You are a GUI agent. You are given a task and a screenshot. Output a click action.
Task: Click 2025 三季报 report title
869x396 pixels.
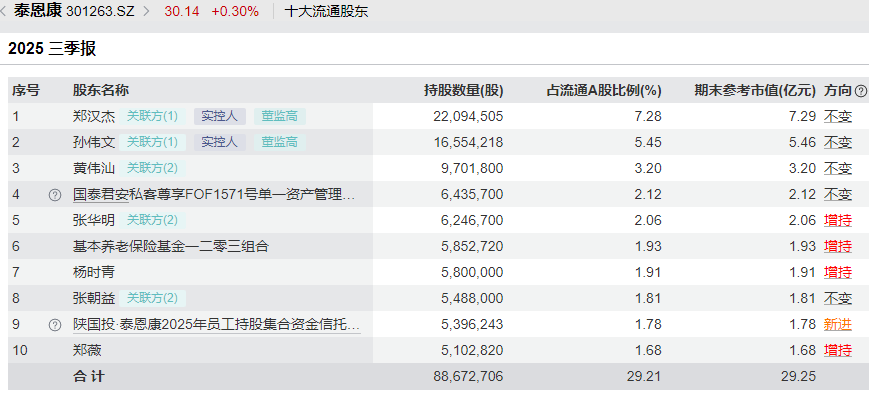(x=52, y=49)
